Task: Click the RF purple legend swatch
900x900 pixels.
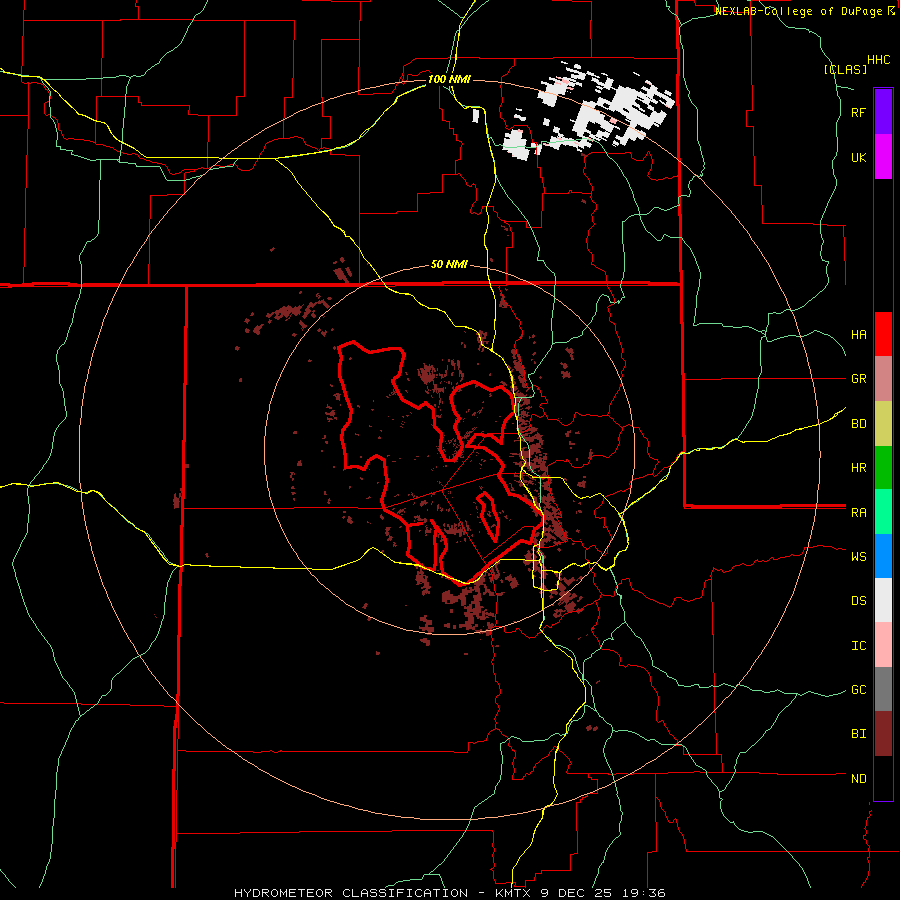Action: (x=883, y=112)
